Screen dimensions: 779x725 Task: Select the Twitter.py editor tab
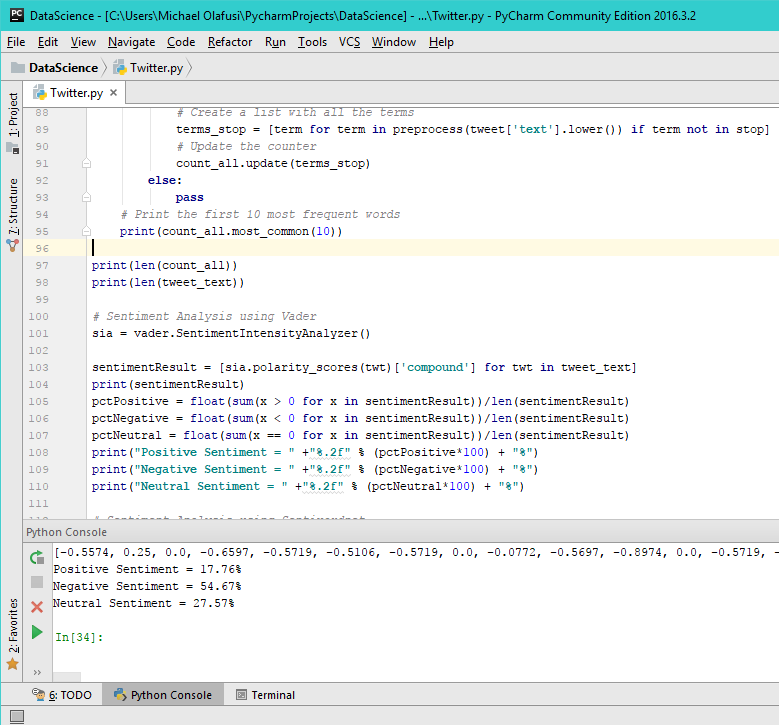click(x=76, y=93)
